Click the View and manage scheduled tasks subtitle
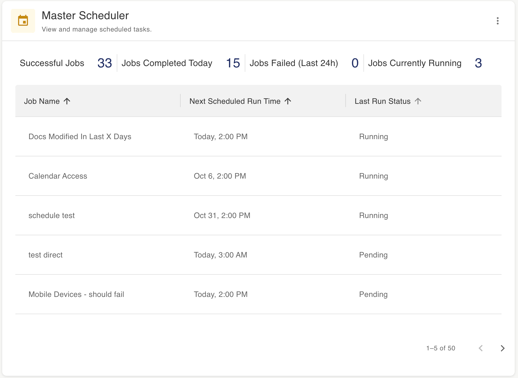The image size is (518, 378). 96,29
